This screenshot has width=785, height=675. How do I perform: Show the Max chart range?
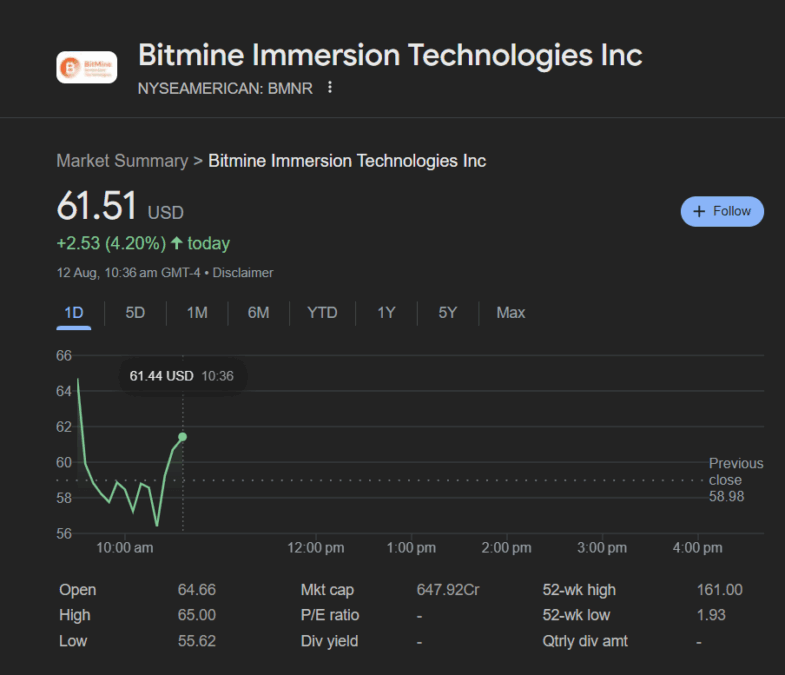(510, 313)
